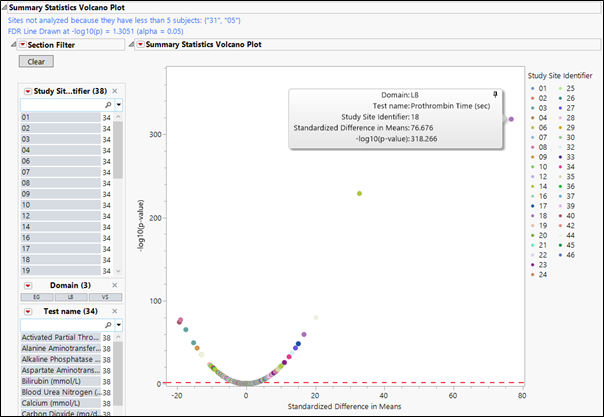Select Alkaline Phosphatase in Test name list

pos(60,360)
